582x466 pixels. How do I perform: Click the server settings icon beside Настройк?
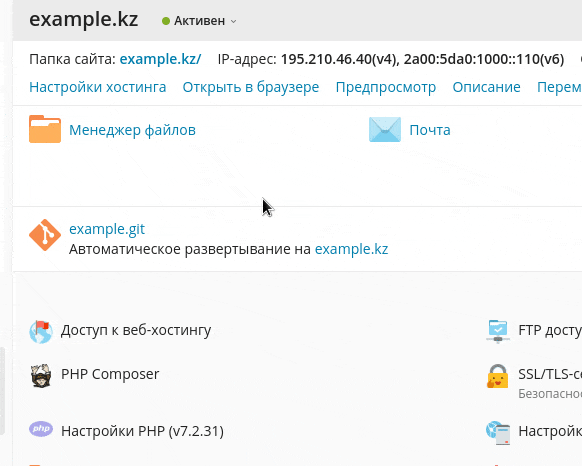pyautogui.click(x=498, y=432)
